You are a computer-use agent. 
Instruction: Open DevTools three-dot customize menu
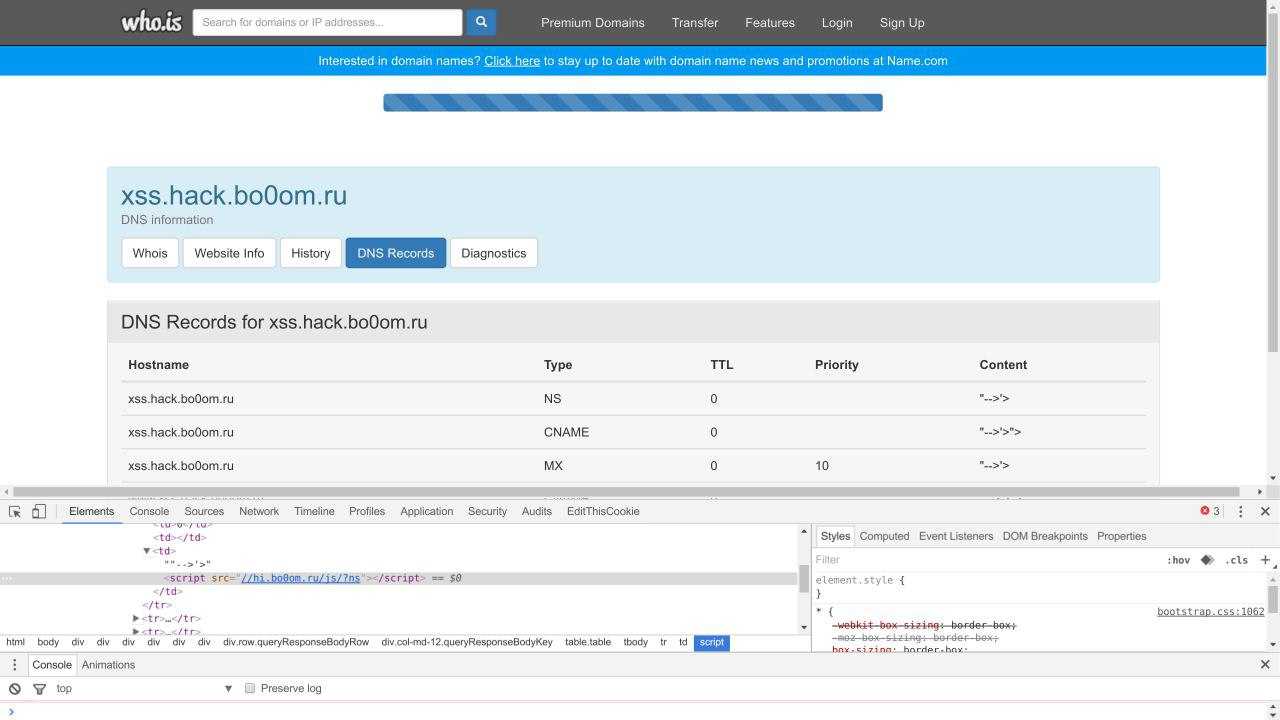pos(1240,511)
